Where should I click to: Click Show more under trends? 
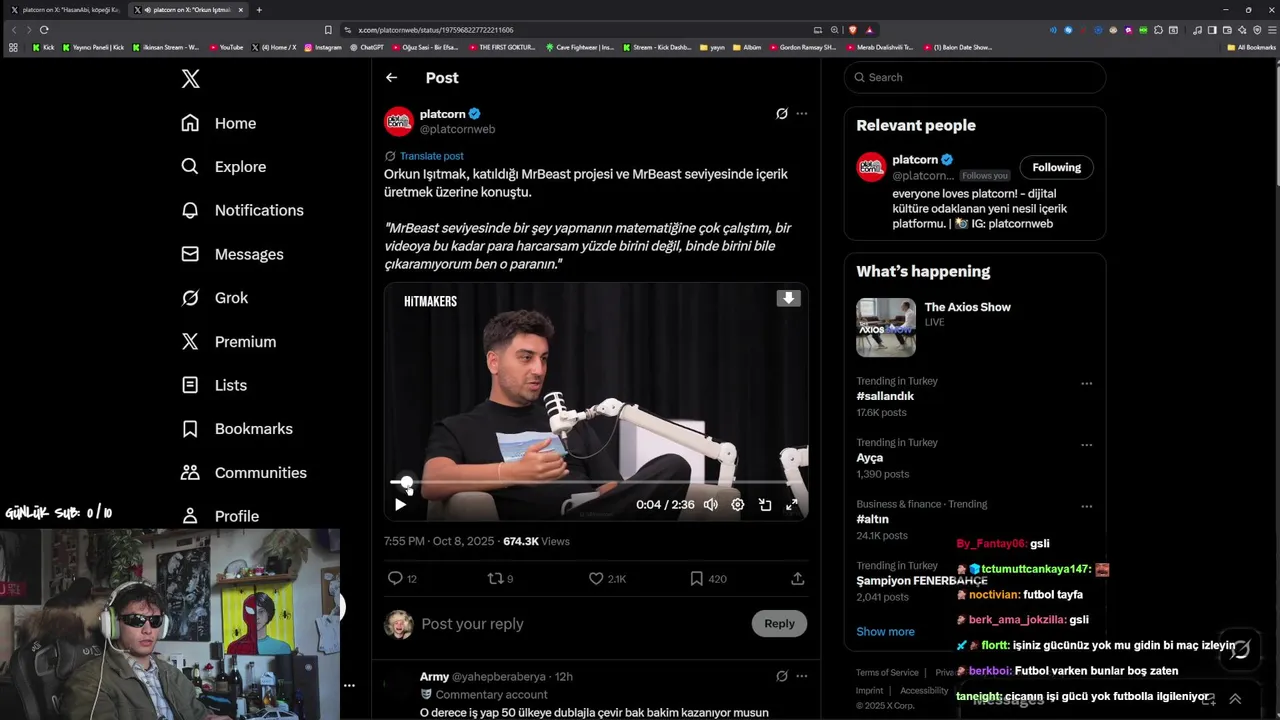(x=885, y=632)
